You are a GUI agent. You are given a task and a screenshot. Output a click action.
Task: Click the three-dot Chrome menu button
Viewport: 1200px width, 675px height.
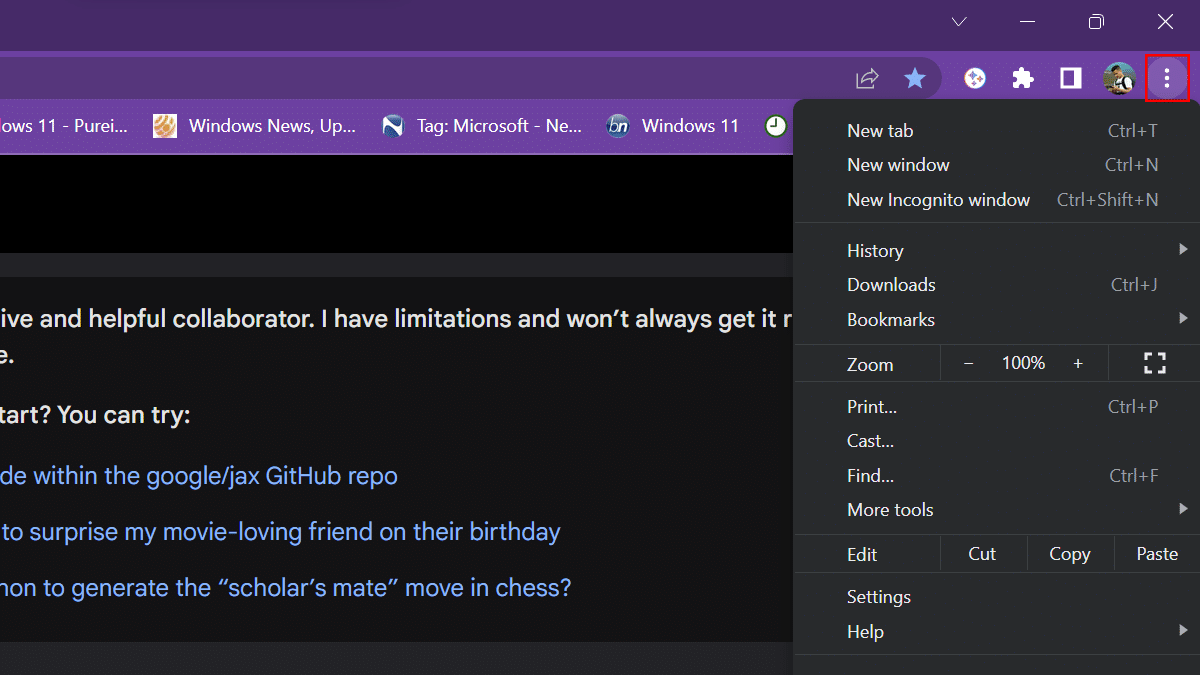(1166, 78)
